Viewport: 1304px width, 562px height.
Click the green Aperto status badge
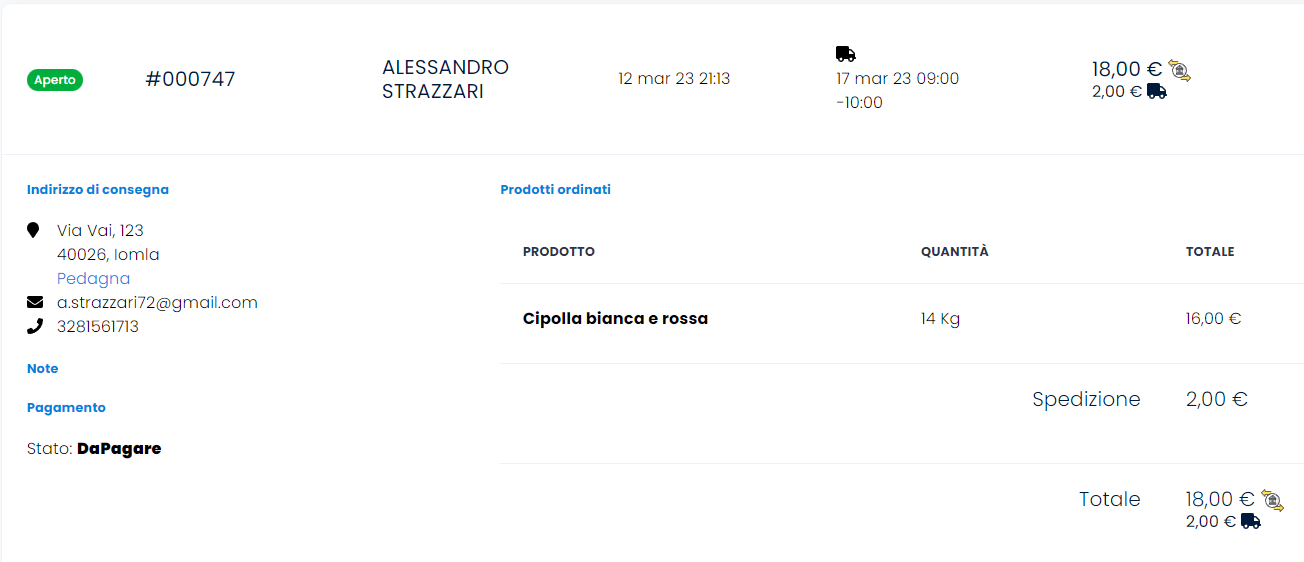coord(55,80)
